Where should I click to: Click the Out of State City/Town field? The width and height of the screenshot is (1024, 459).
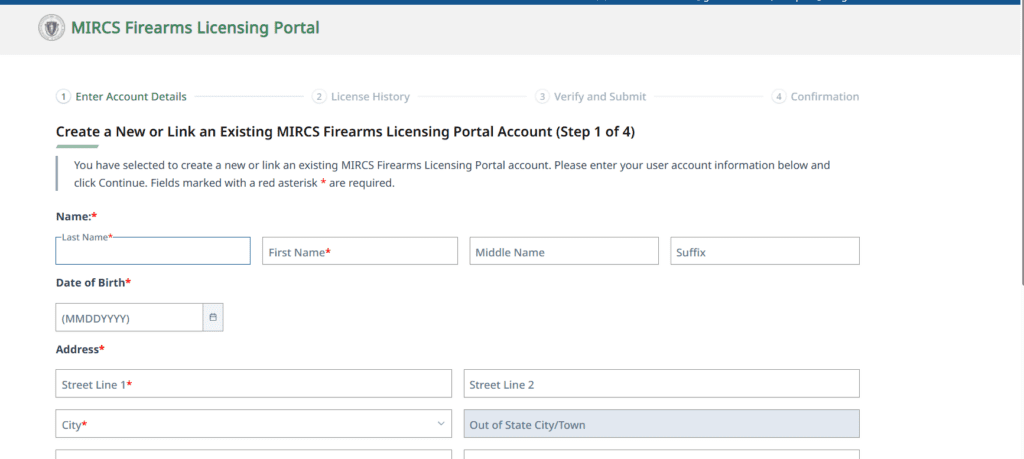tap(662, 424)
